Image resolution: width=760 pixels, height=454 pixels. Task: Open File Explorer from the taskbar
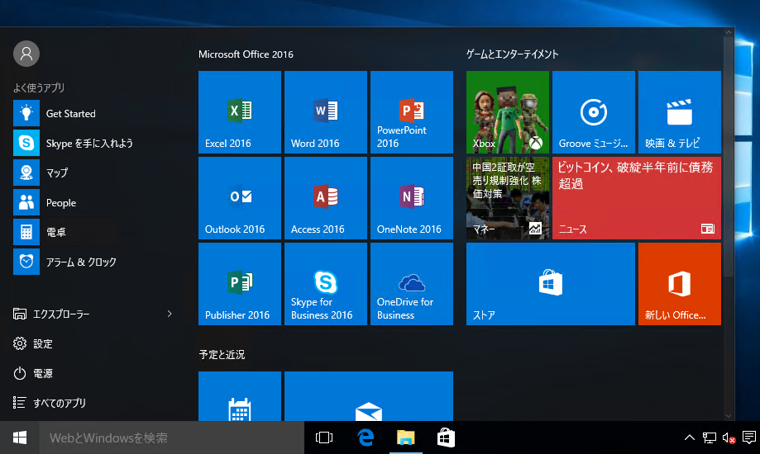(406, 438)
